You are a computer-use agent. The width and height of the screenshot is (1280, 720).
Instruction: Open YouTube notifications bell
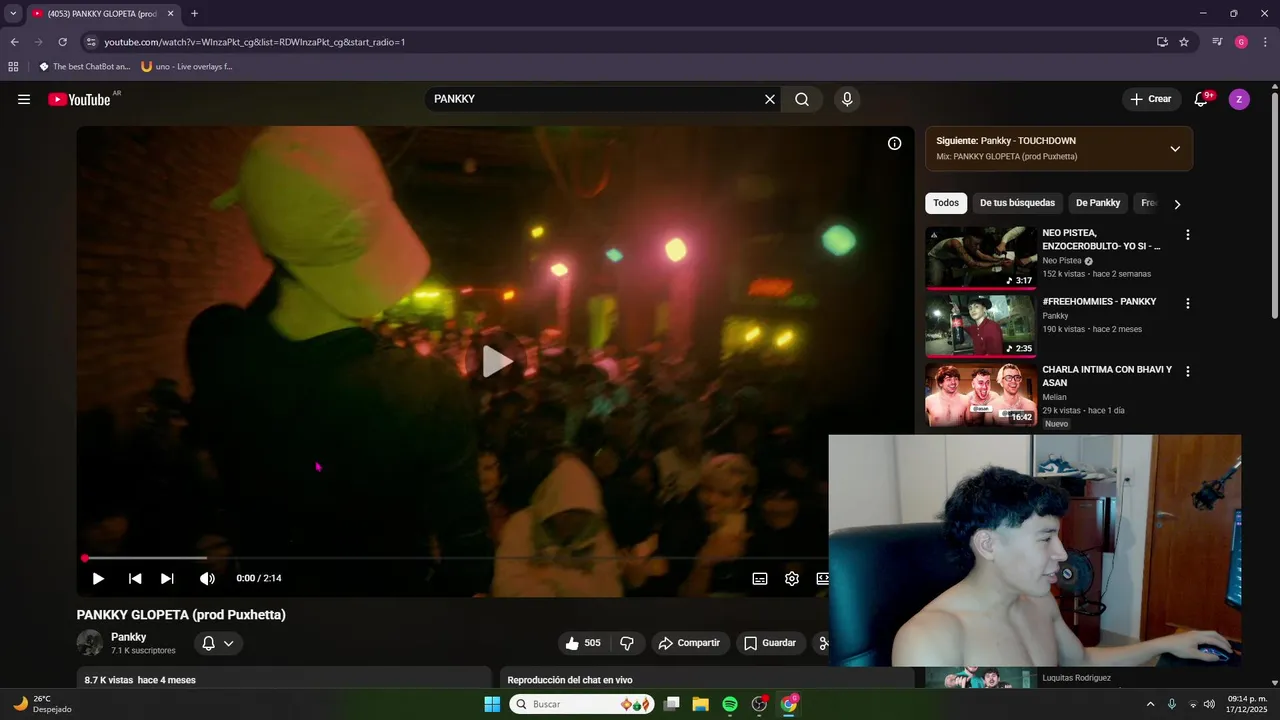tap(1201, 99)
